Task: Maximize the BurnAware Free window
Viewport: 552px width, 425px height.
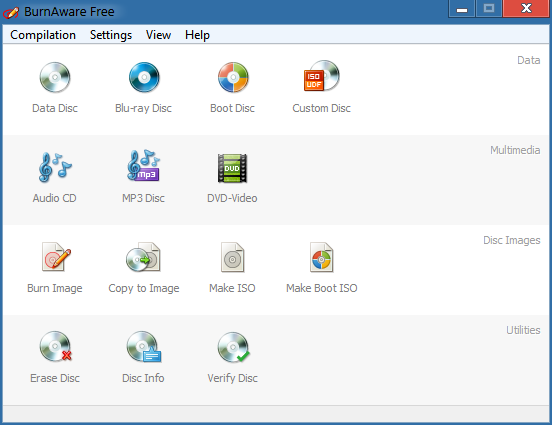Action: click(489, 8)
